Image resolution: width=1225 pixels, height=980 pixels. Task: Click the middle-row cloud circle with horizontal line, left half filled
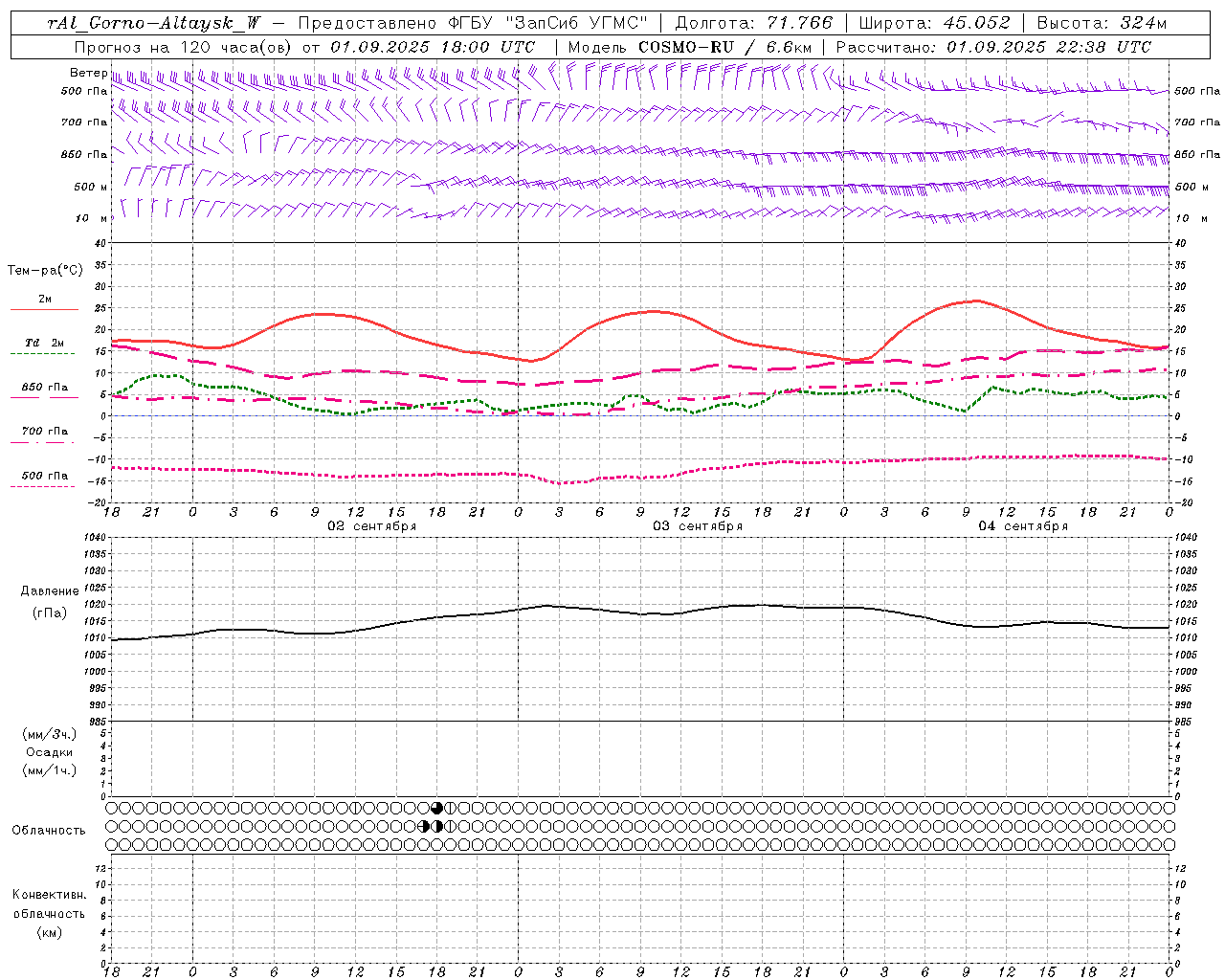click(424, 826)
